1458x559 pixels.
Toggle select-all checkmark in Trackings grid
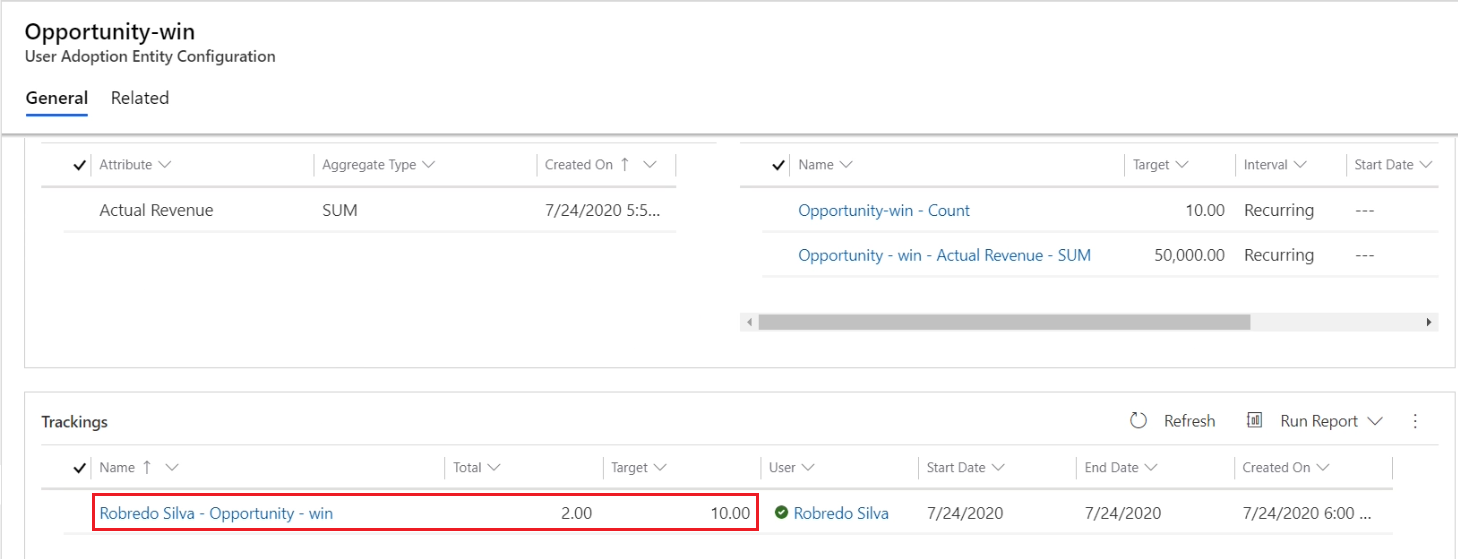tap(80, 467)
